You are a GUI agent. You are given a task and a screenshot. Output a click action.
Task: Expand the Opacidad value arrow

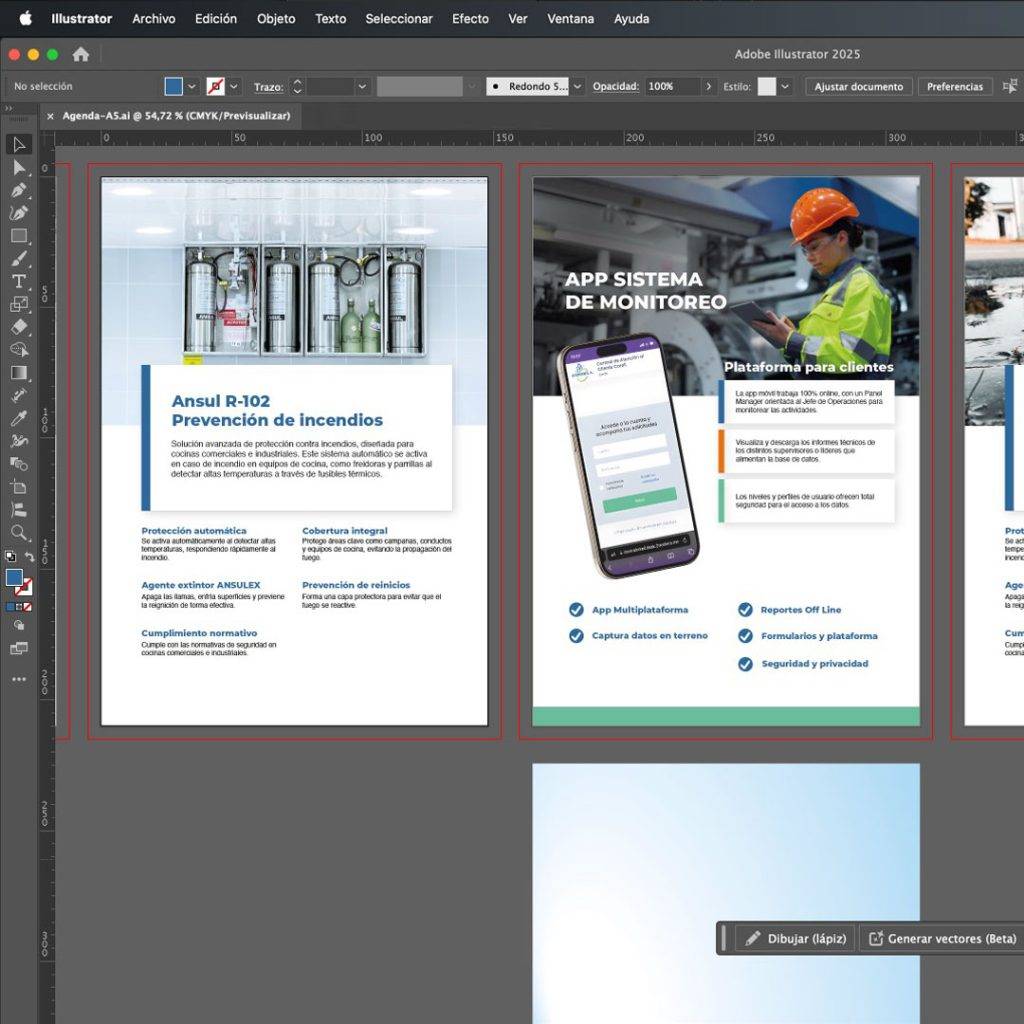[x=709, y=86]
